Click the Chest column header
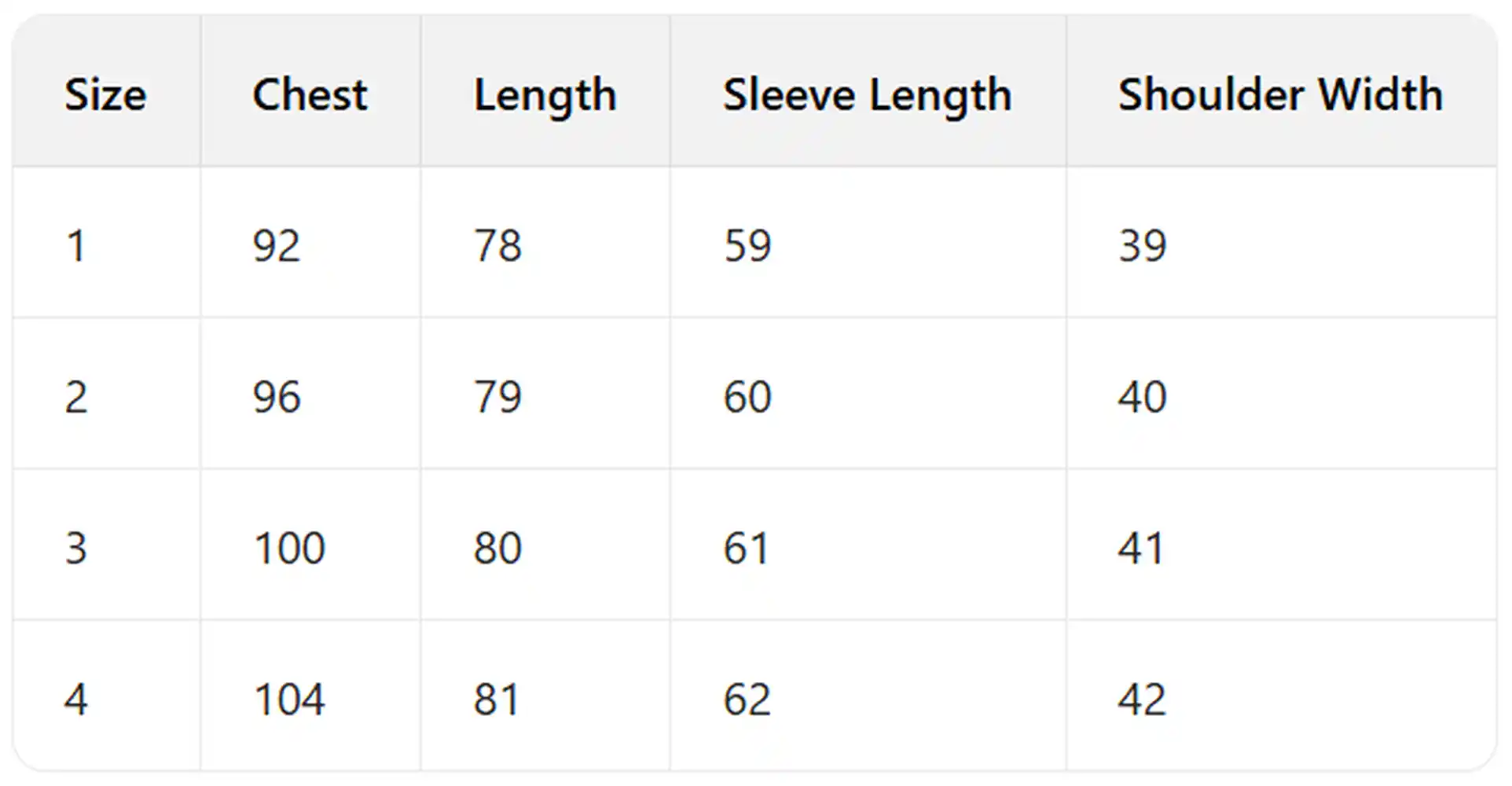The width and height of the screenshot is (1512, 786). (310, 95)
